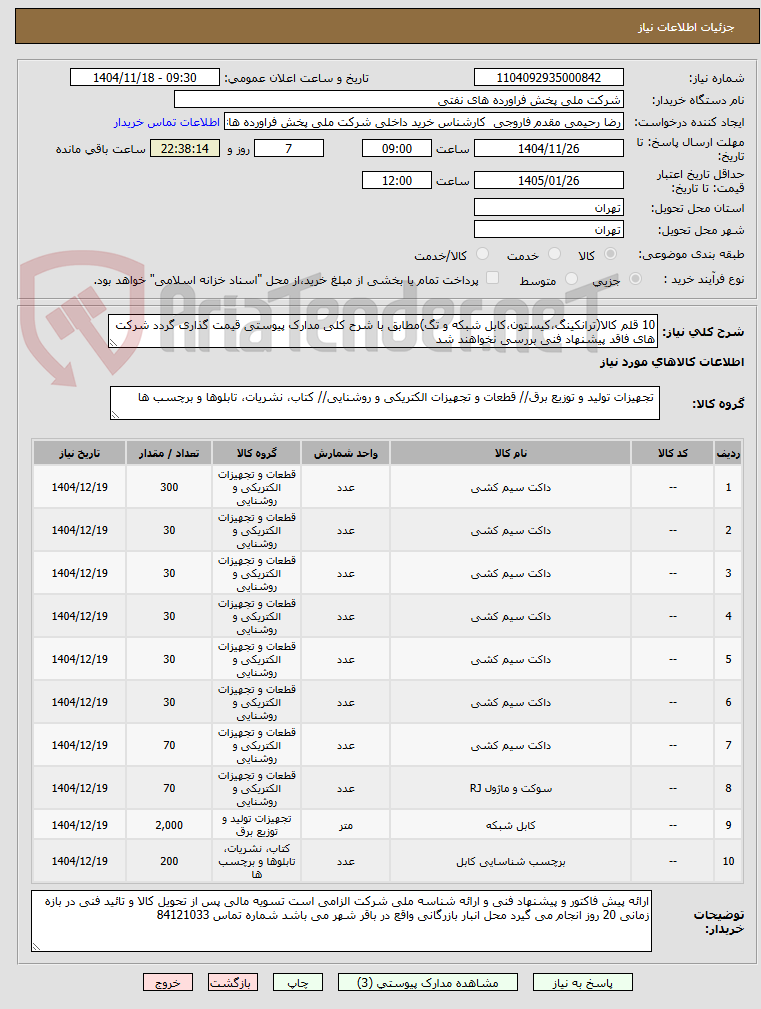Click the بازگشت back button
Viewport: 761px width, 1009px height.
[x=232, y=983]
